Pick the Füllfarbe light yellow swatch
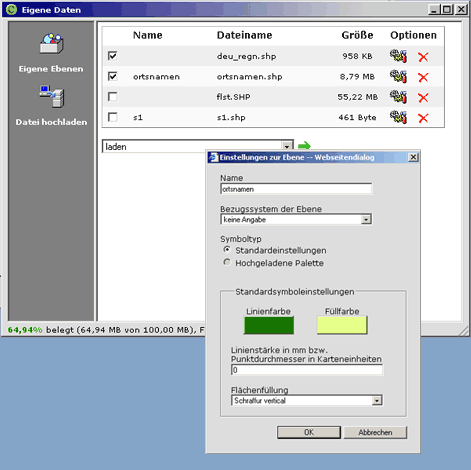 tap(342, 325)
